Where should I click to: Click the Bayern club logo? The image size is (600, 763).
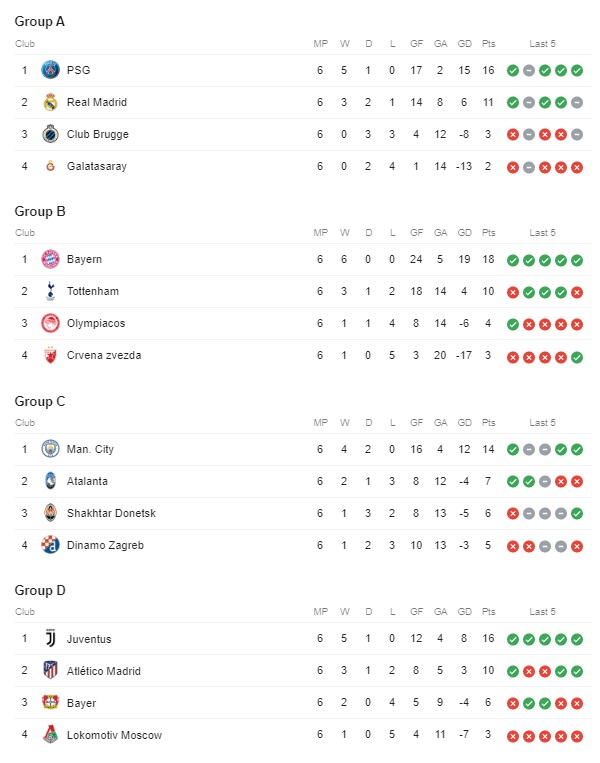[50, 259]
